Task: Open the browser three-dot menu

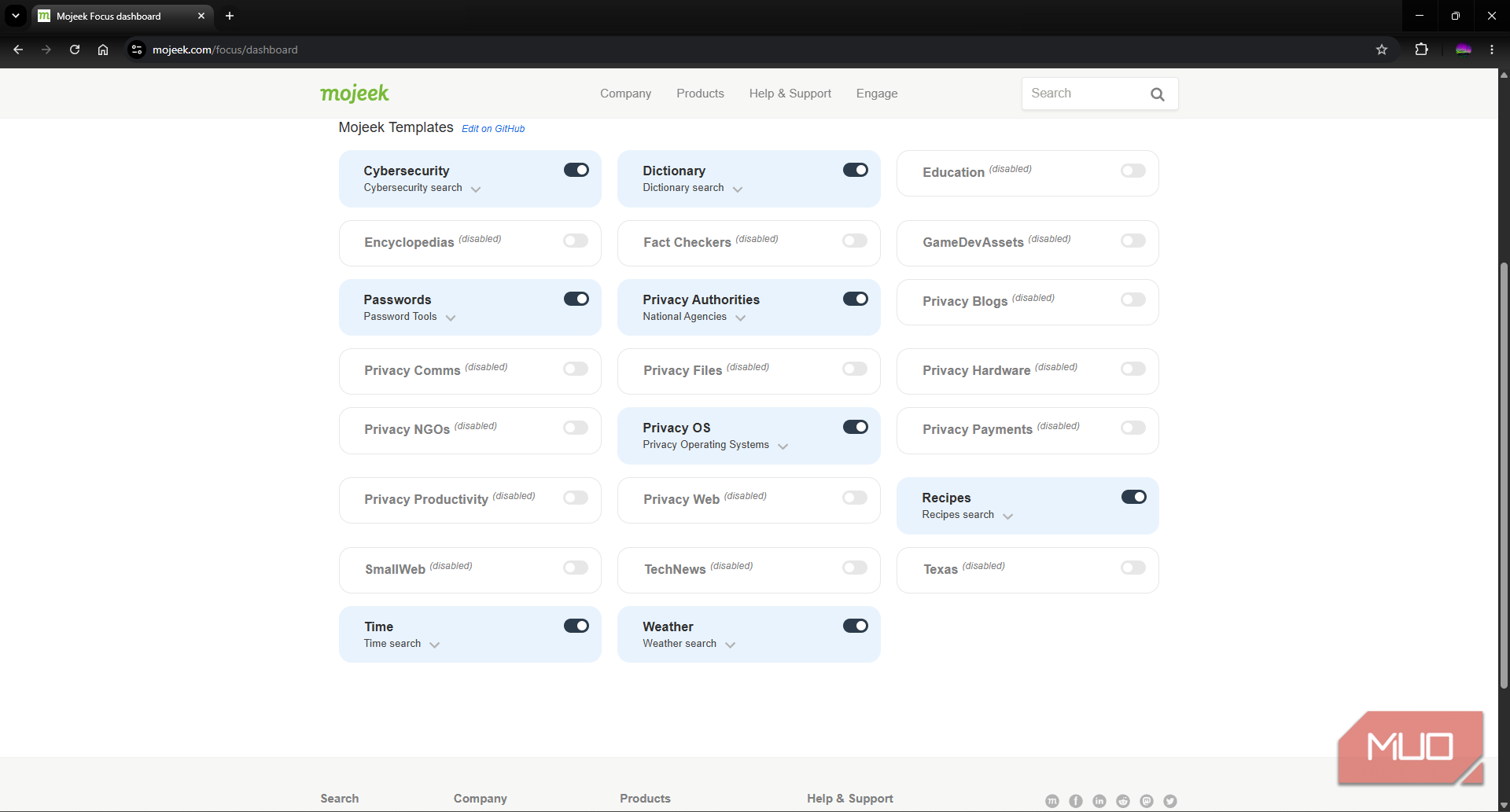Action: pos(1492,50)
